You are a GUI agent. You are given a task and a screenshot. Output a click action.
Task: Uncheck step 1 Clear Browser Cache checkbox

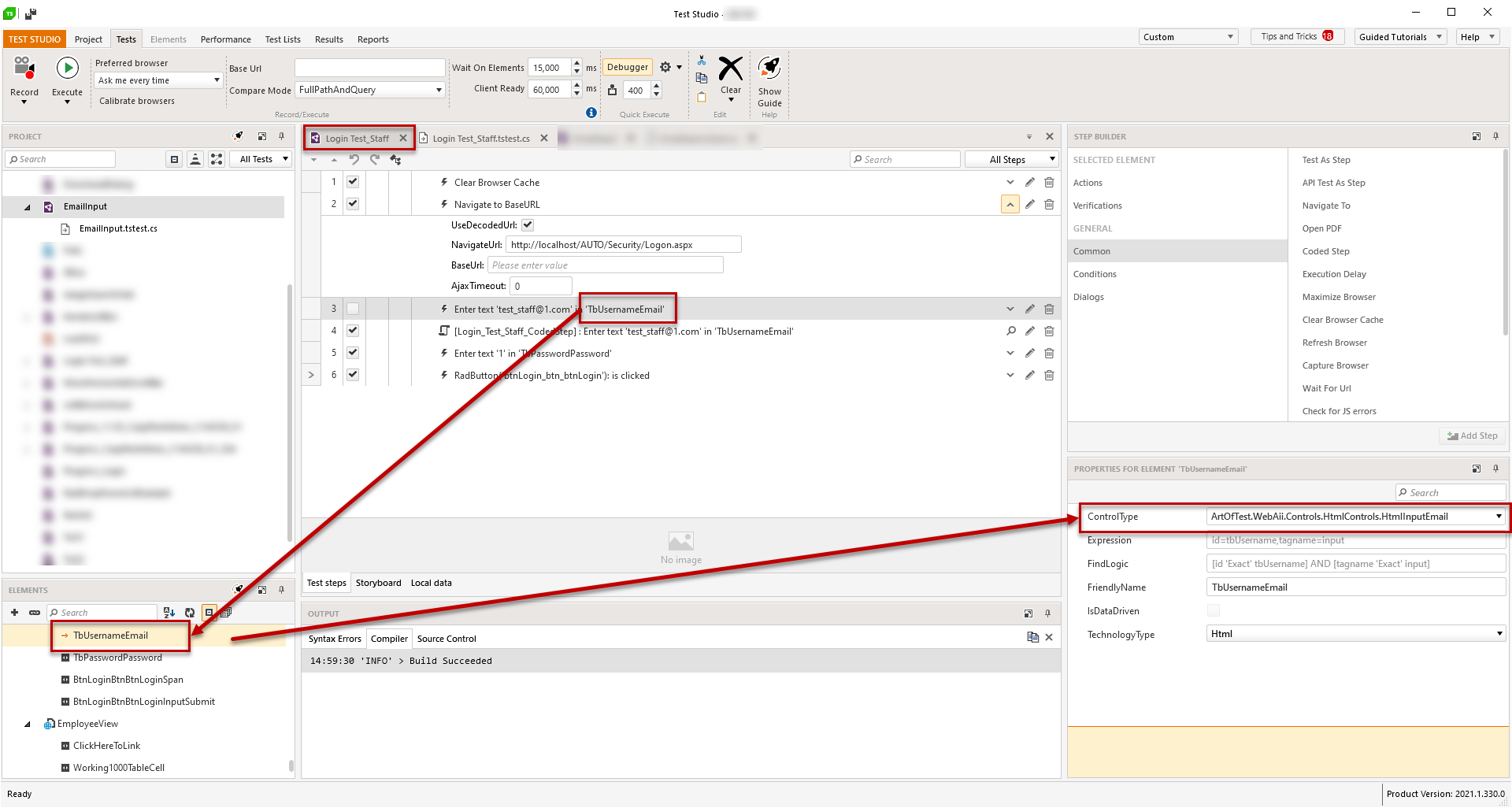[353, 182]
